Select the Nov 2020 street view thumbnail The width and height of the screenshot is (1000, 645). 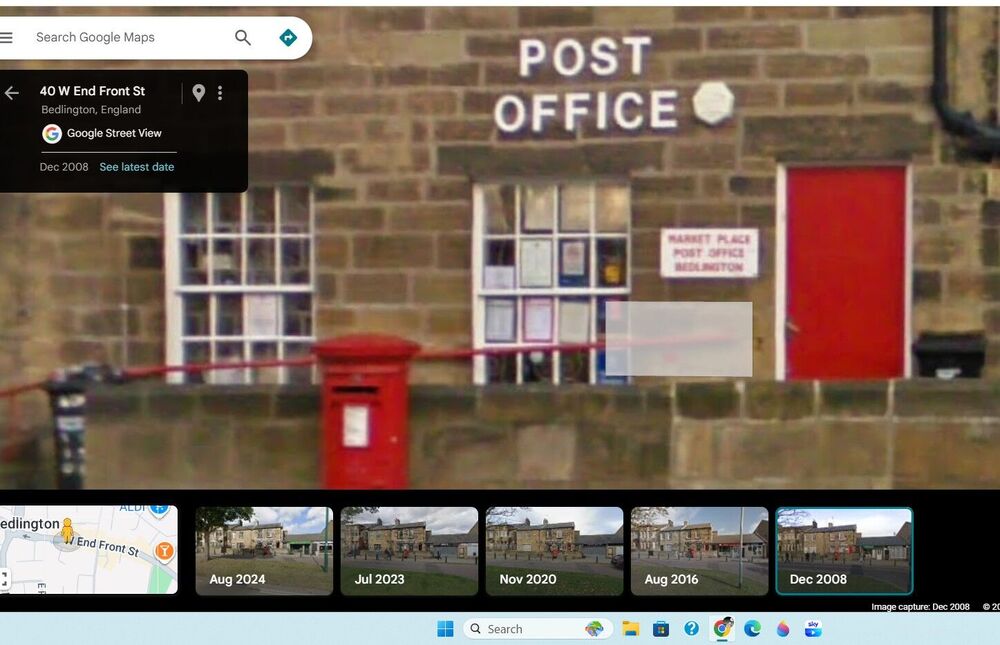point(554,551)
